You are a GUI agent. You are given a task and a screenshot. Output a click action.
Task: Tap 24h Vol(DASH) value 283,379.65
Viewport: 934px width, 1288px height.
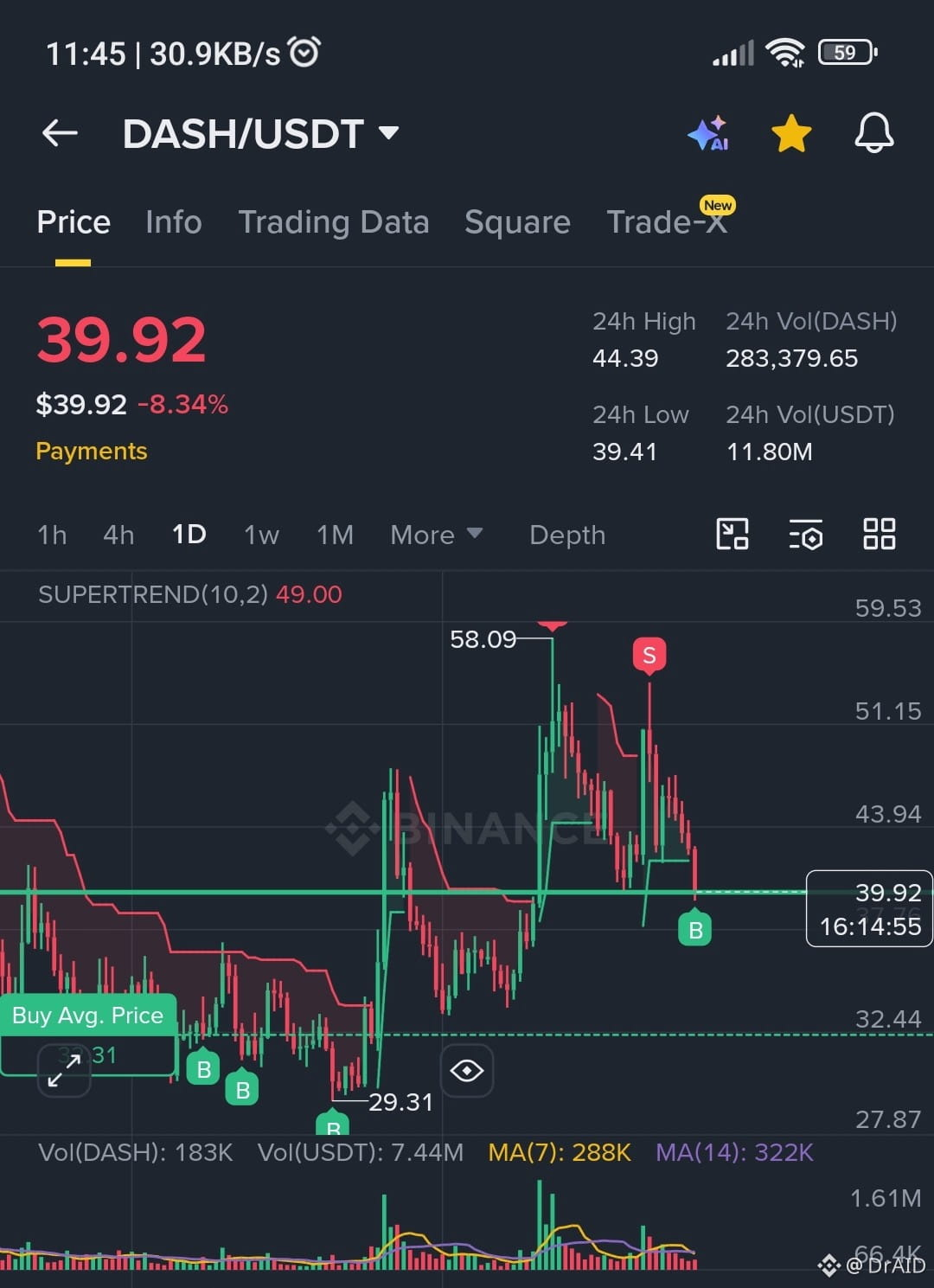click(x=792, y=358)
